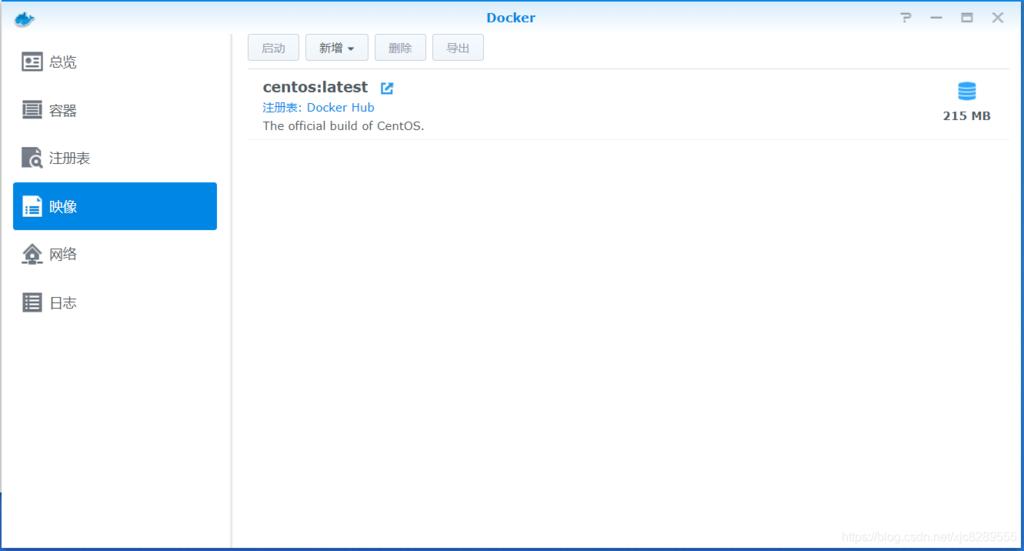This screenshot has height=551, width=1024.
Task: Click the 导出 export button
Action: [458, 48]
